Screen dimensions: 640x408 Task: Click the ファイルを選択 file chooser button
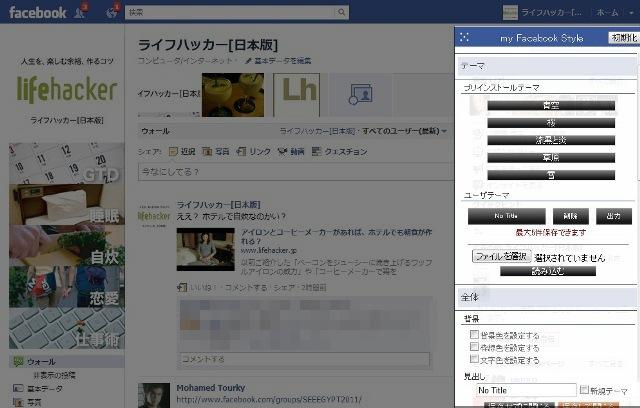pos(502,256)
